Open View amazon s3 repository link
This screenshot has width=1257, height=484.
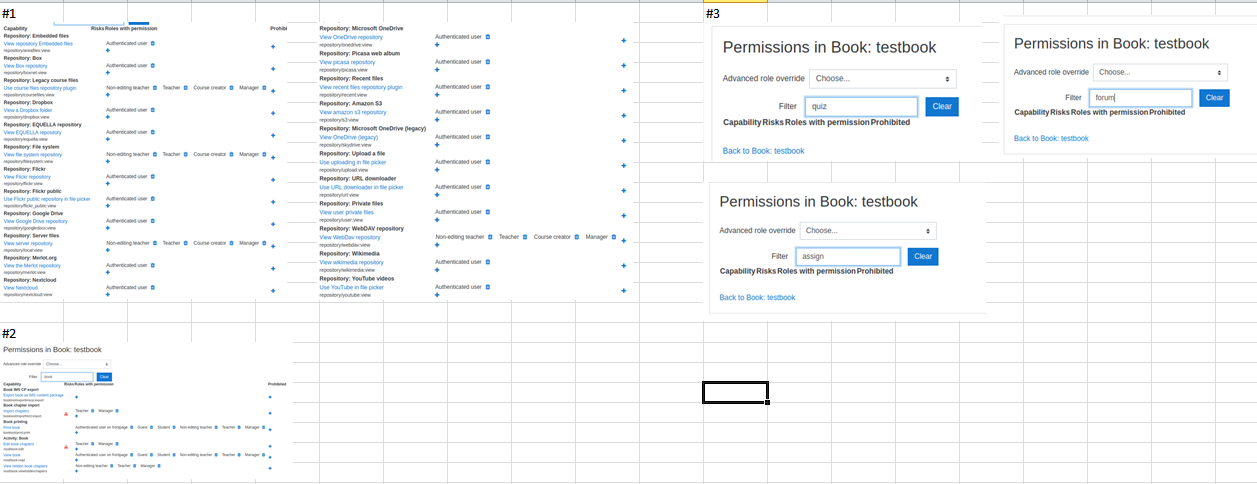[x=353, y=112]
